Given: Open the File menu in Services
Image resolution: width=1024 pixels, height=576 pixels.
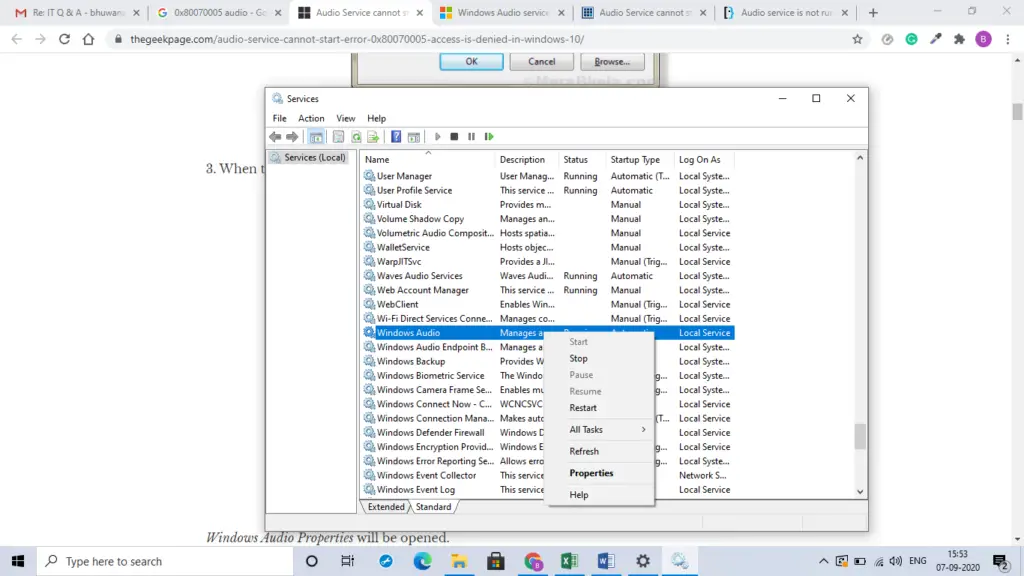Looking at the screenshot, I should pos(280,118).
